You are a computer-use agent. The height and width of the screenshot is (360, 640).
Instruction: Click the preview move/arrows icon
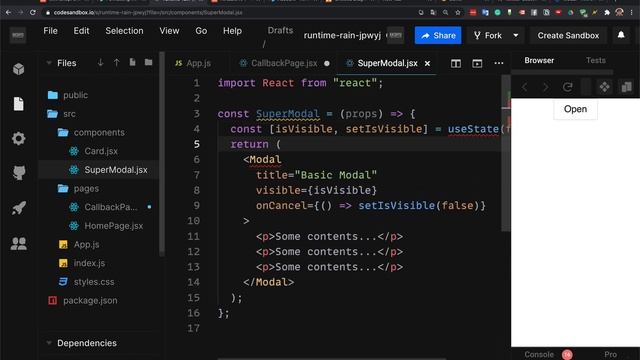point(604,87)
